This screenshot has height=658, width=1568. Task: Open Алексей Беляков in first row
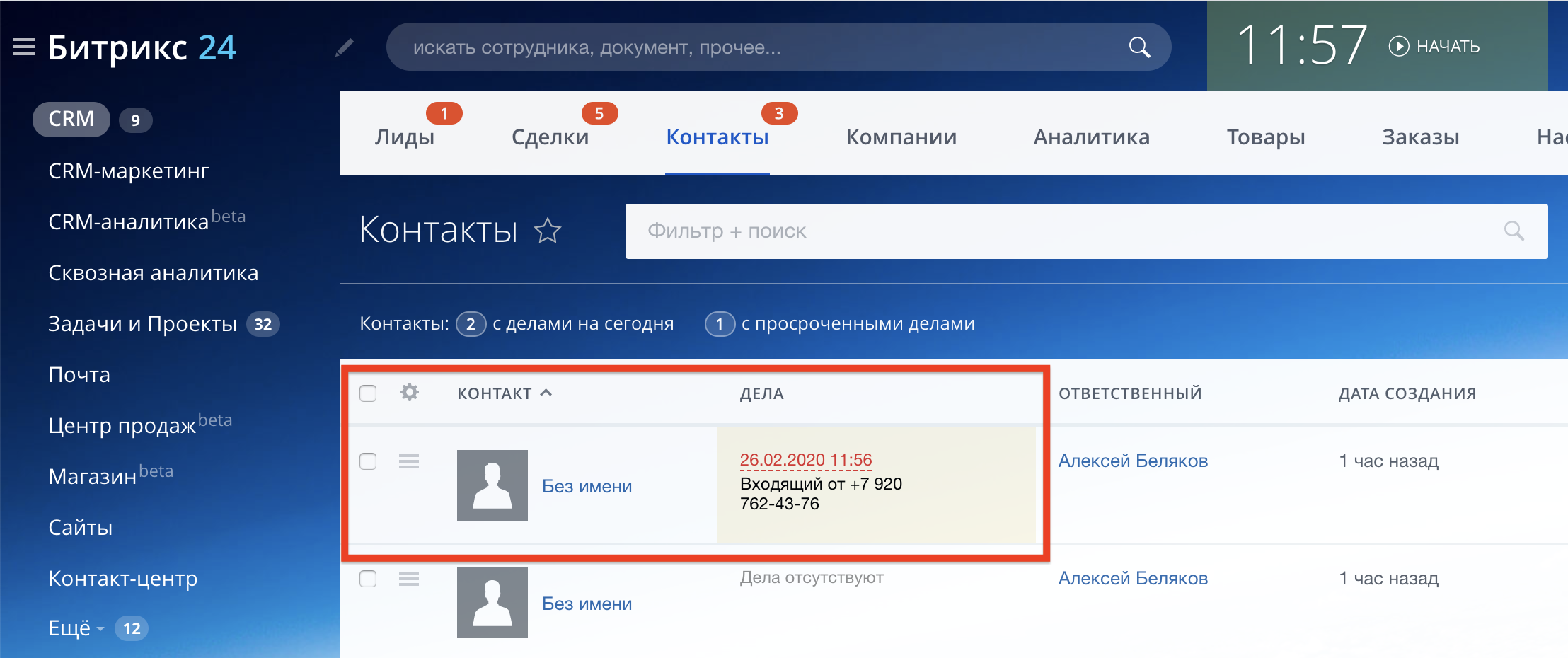[x=1132, y=461]
